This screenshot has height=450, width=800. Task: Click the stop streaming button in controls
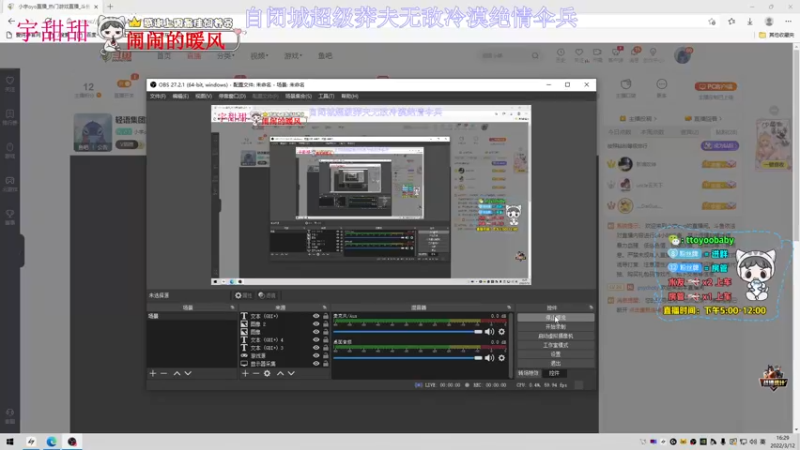556,317
